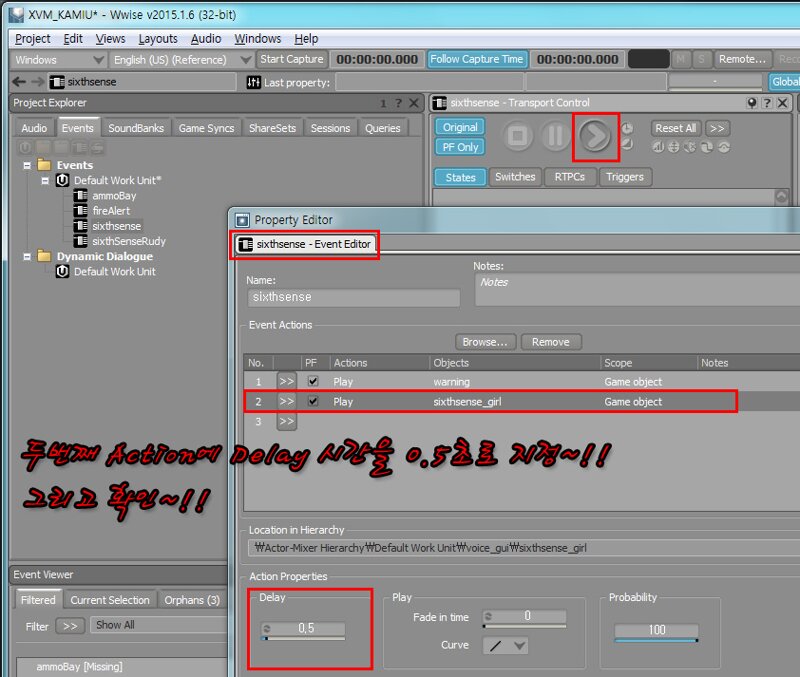Click the wave-shaped indicator icon under Reset All
The width and height of the screenshot is (800, 677).
point(707,147)
